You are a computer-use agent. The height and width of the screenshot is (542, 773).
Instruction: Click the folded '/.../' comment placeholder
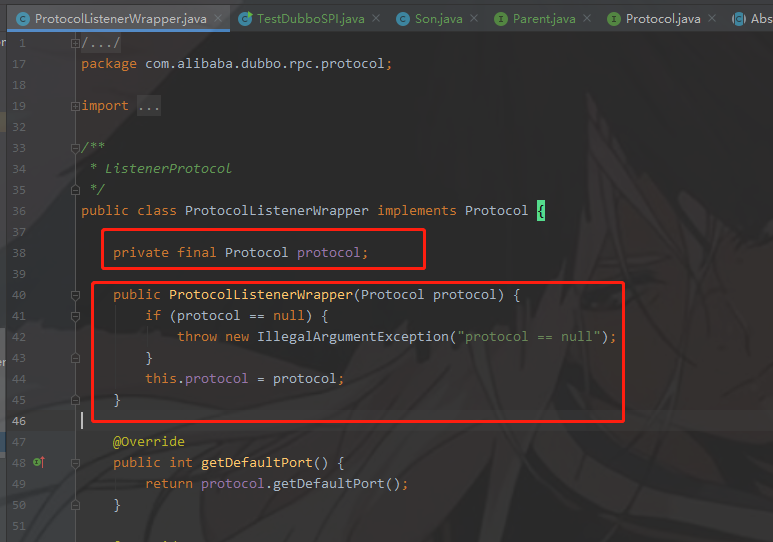tap(101, 43)
